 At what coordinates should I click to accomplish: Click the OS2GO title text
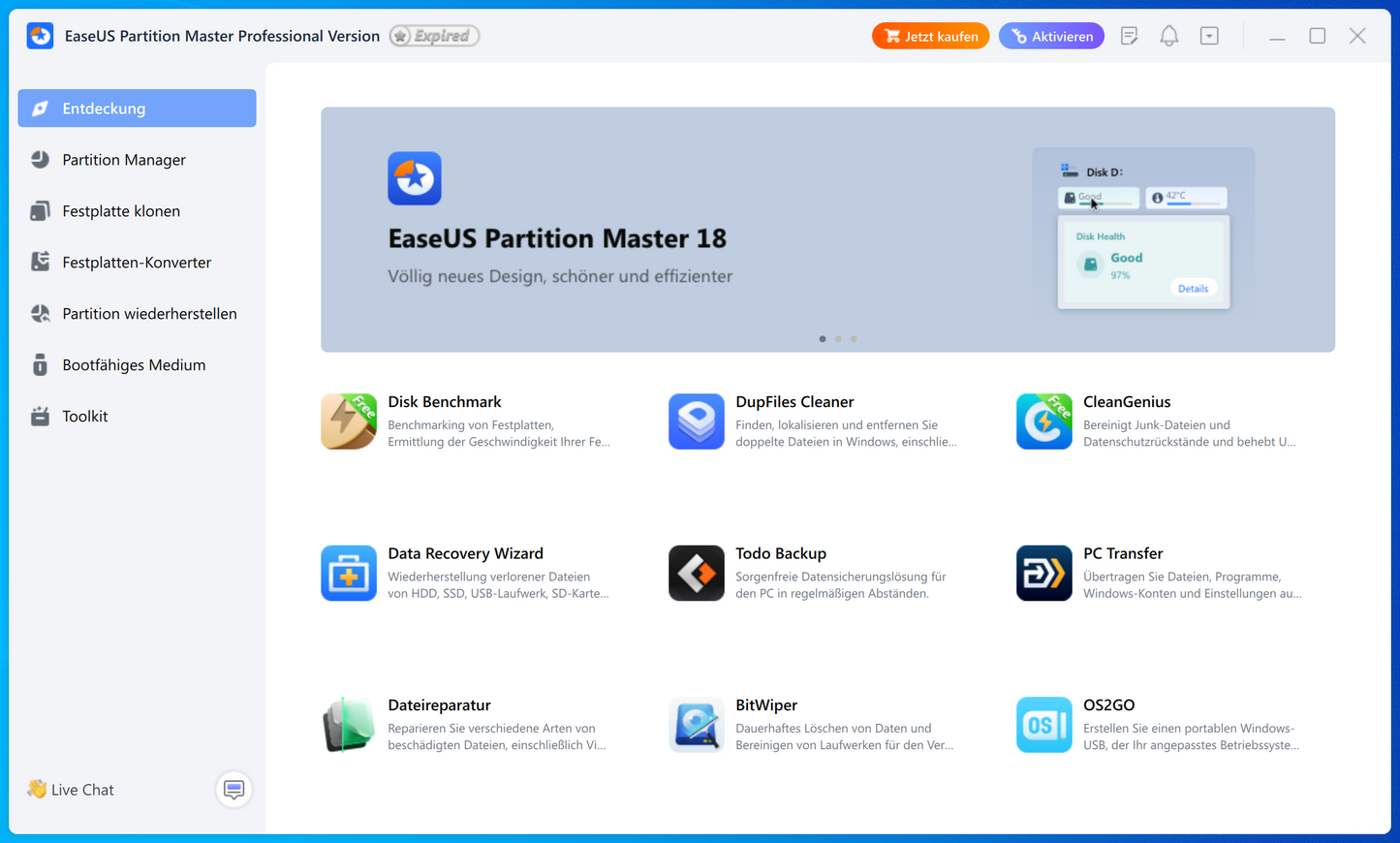coord(1108,705)
